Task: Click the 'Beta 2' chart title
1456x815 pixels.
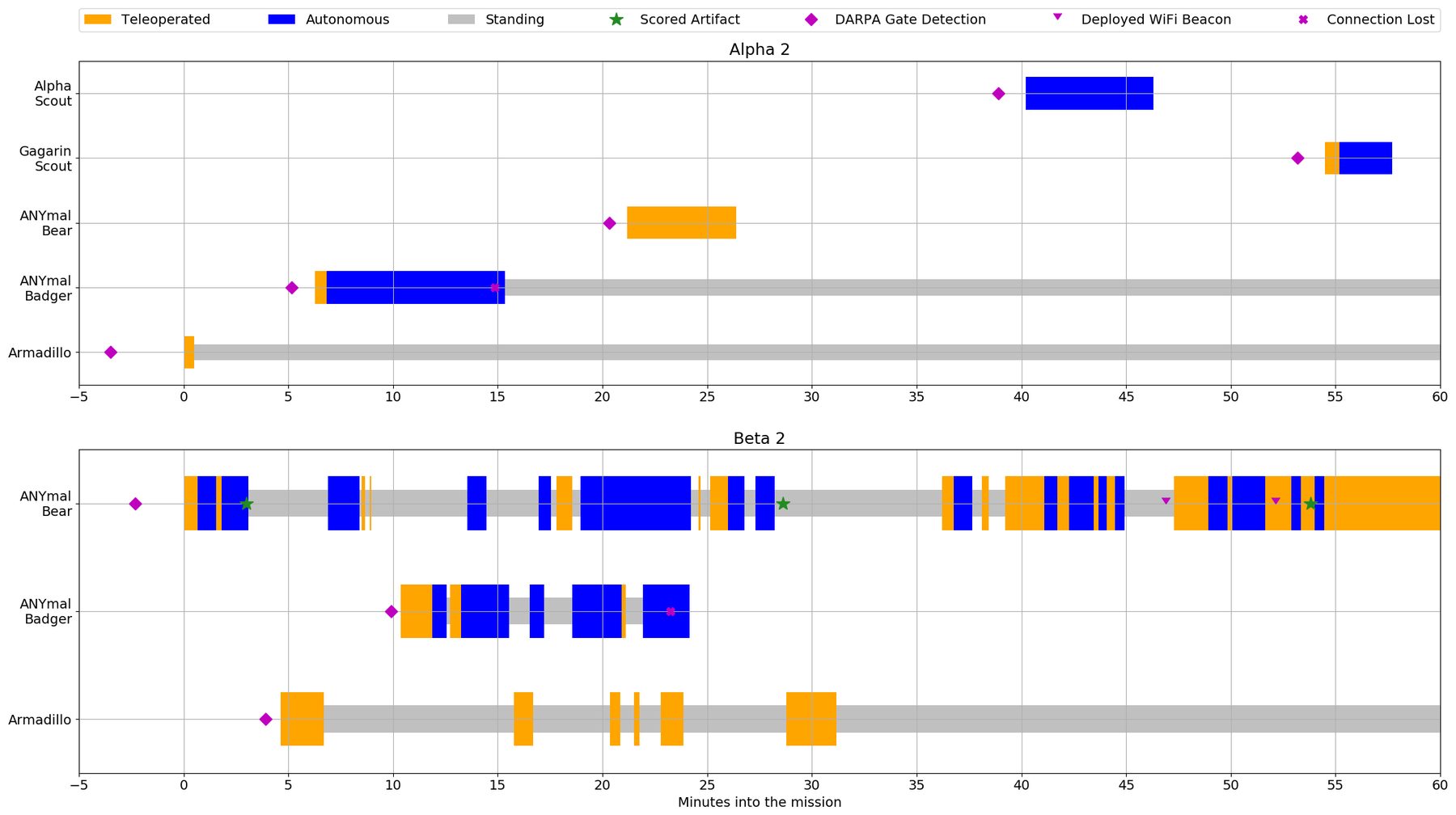Action: coord(760,438)
